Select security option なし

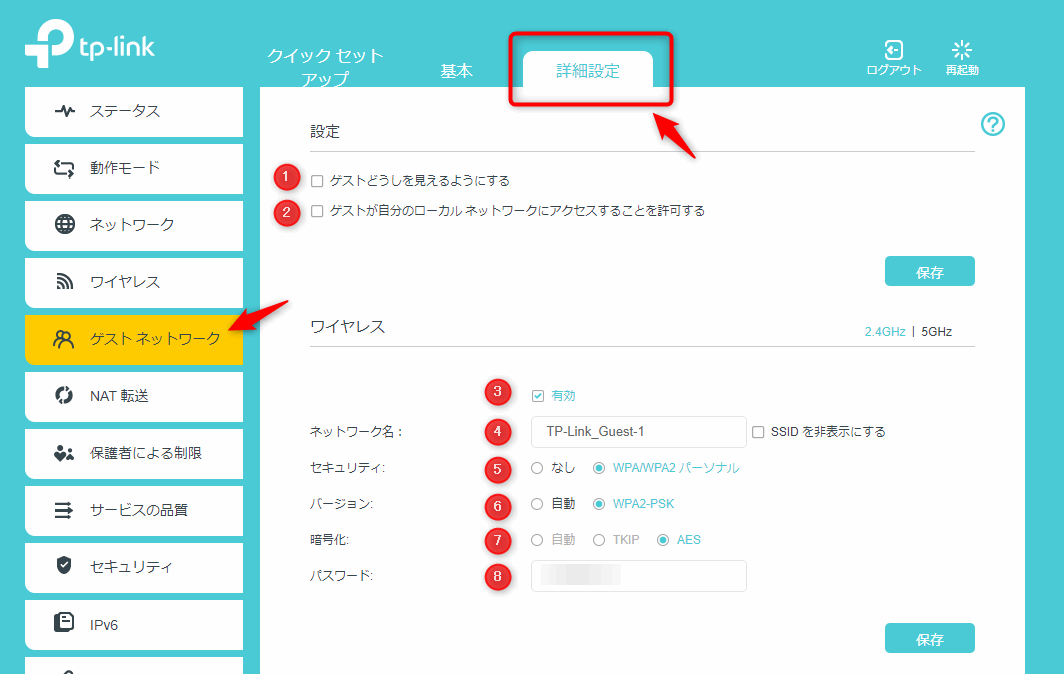[x=537, y=468]
